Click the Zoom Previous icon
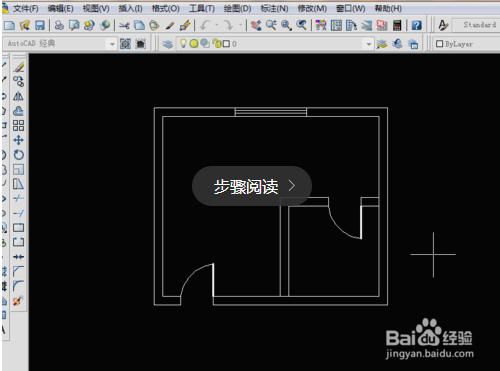The image size is (500, 371). [301, 25]
